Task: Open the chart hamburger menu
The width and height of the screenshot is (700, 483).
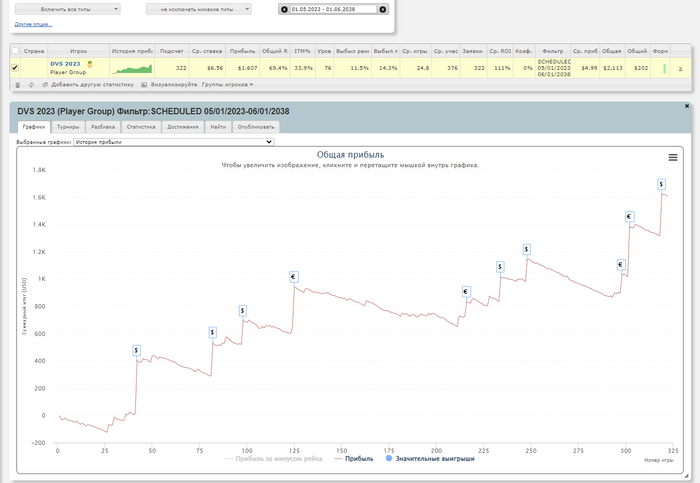Action: tap(673, 158)
